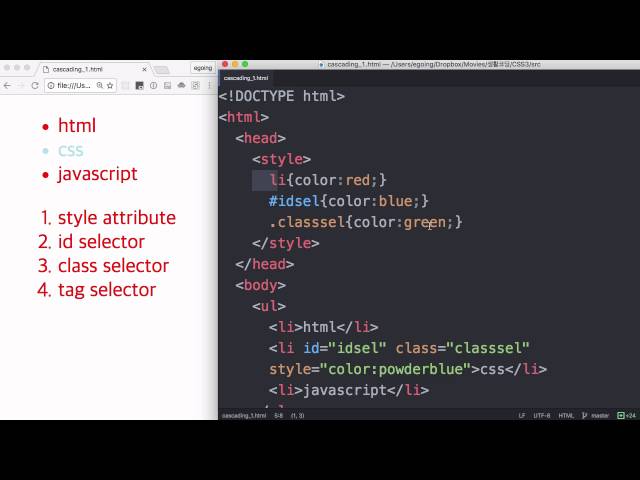Click the style="color:powderblue" code line
The width and height of the screenshot is (640, 480).
point(408,369)
